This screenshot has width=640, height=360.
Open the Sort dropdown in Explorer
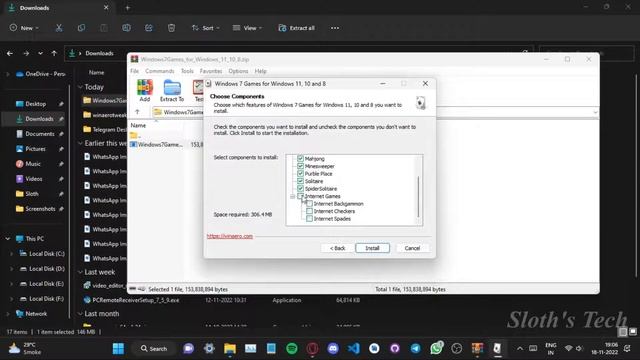(206, 28)
